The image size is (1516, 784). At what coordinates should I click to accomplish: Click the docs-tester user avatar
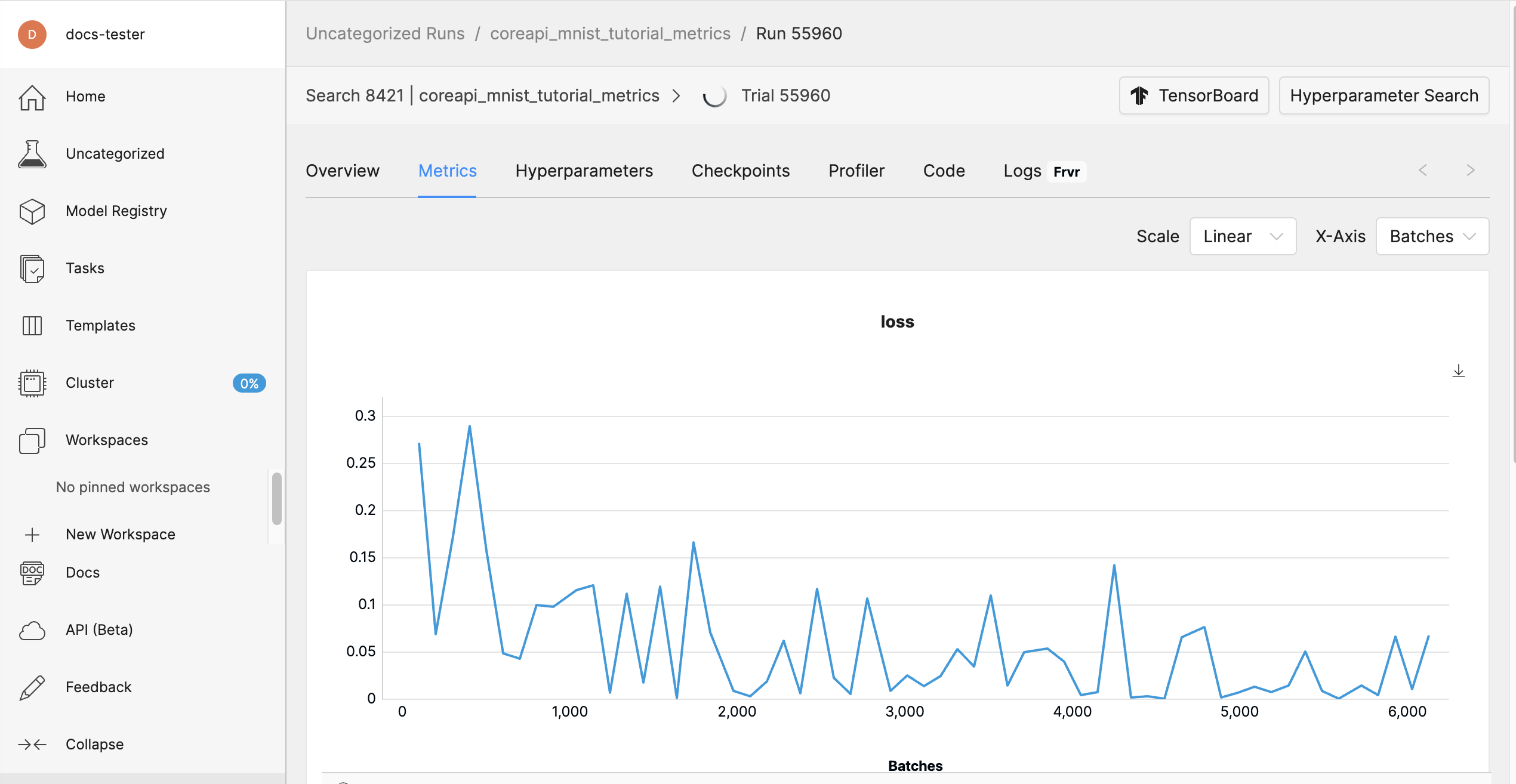(32, 34)
